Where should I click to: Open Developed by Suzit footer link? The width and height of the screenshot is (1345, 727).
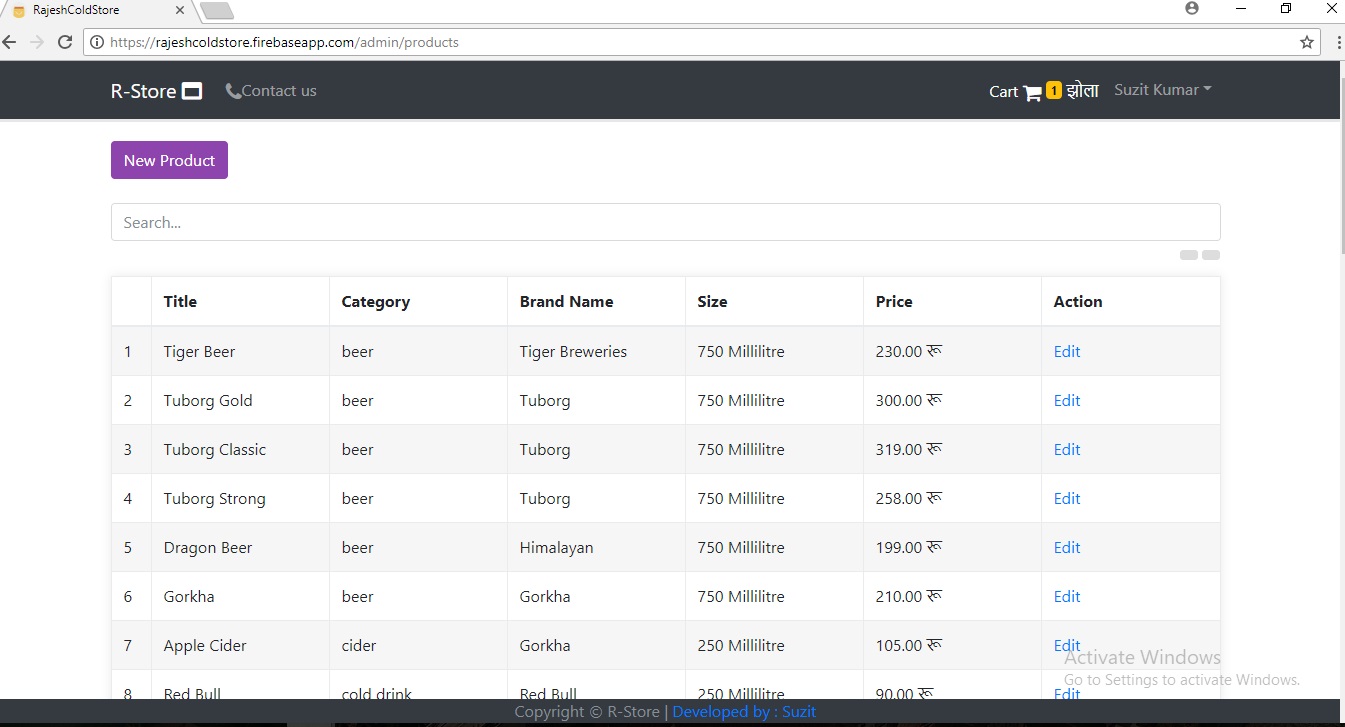tap(744, 712)
